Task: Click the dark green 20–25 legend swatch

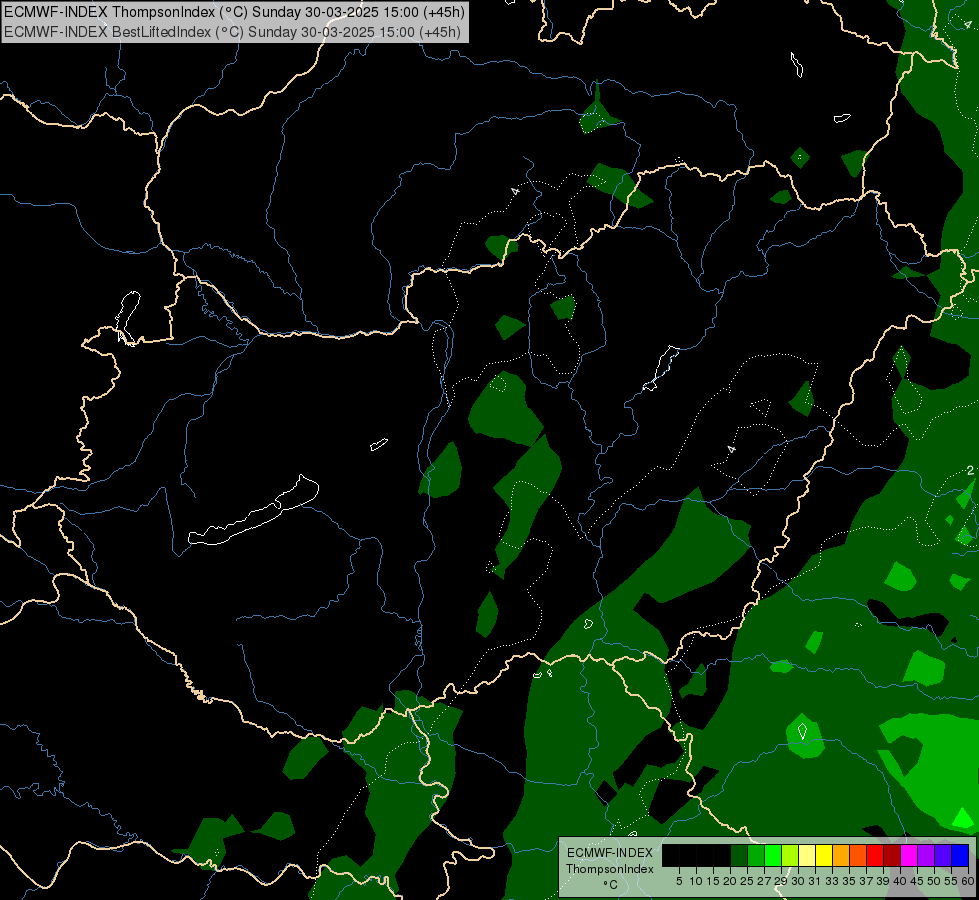Action: [x=739, y=855]
